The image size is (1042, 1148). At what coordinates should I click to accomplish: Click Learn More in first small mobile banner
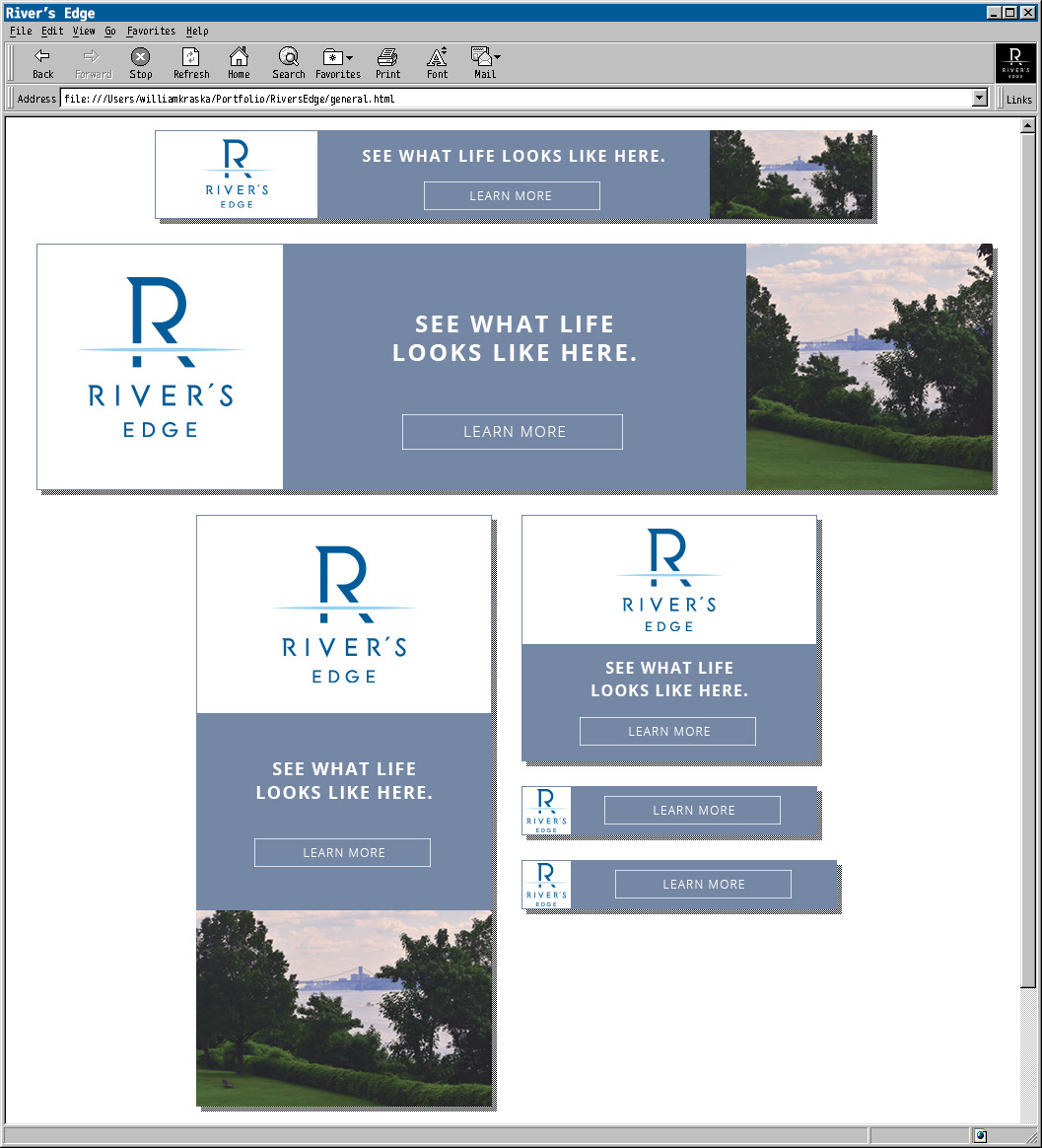692,810
